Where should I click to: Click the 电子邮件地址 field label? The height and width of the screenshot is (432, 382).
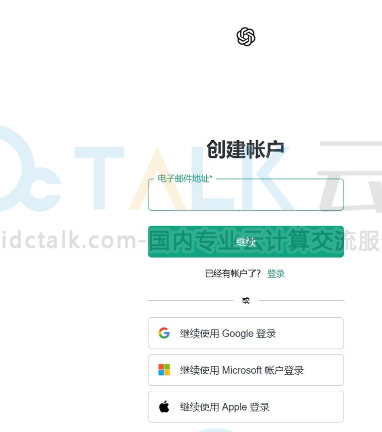click(184, 178)
